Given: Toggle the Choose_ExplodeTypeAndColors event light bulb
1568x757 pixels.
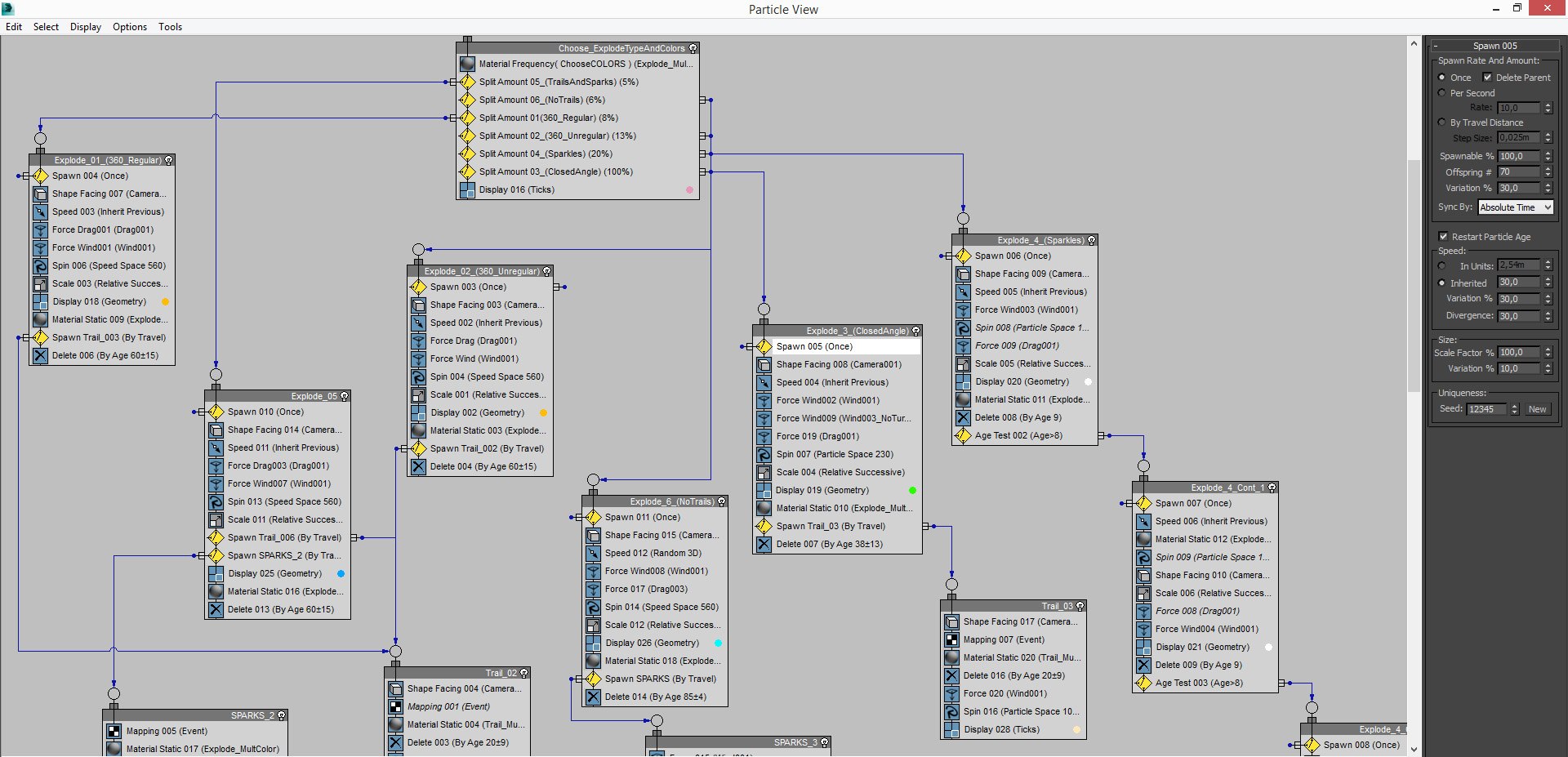Looking at the screenshot, I should point(693,48).
